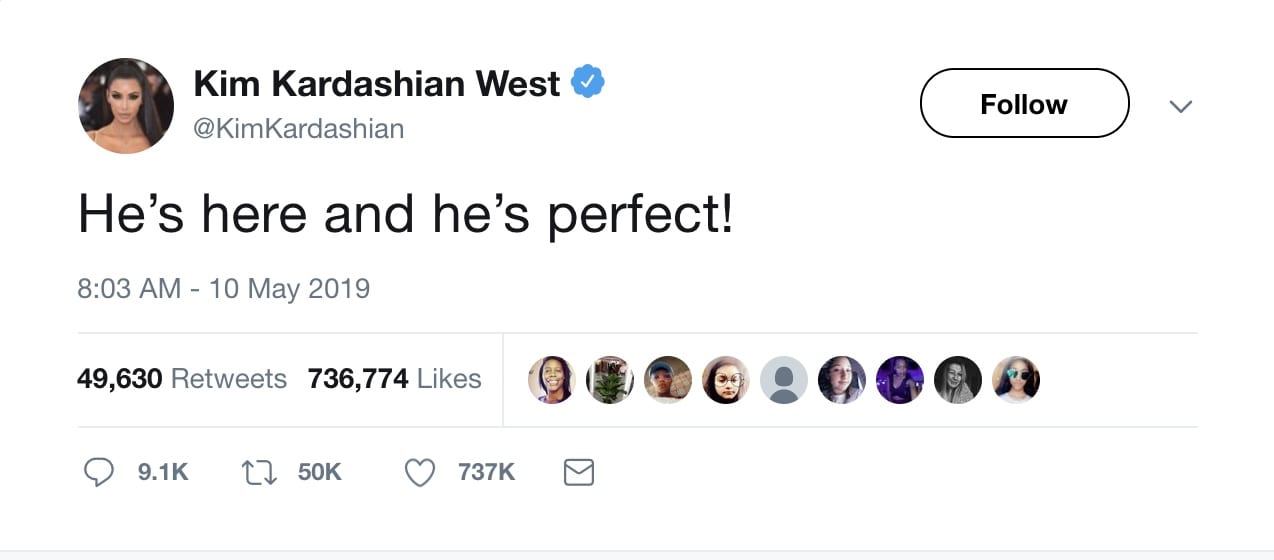This screenshot has width=1274, height=560.
Task: Click the reply speech bubble icon
Action: tap(98, 472)
